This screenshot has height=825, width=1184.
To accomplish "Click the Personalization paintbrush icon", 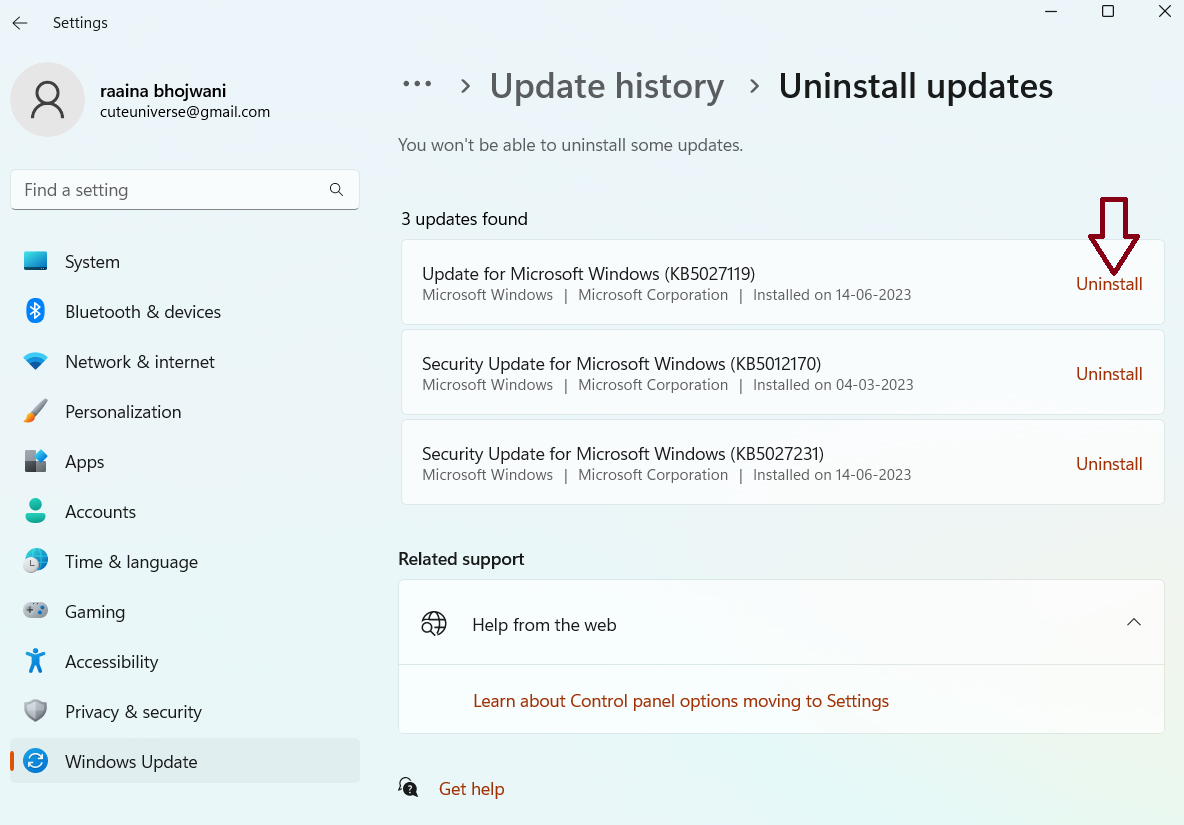I will click(x=36, y=412).
